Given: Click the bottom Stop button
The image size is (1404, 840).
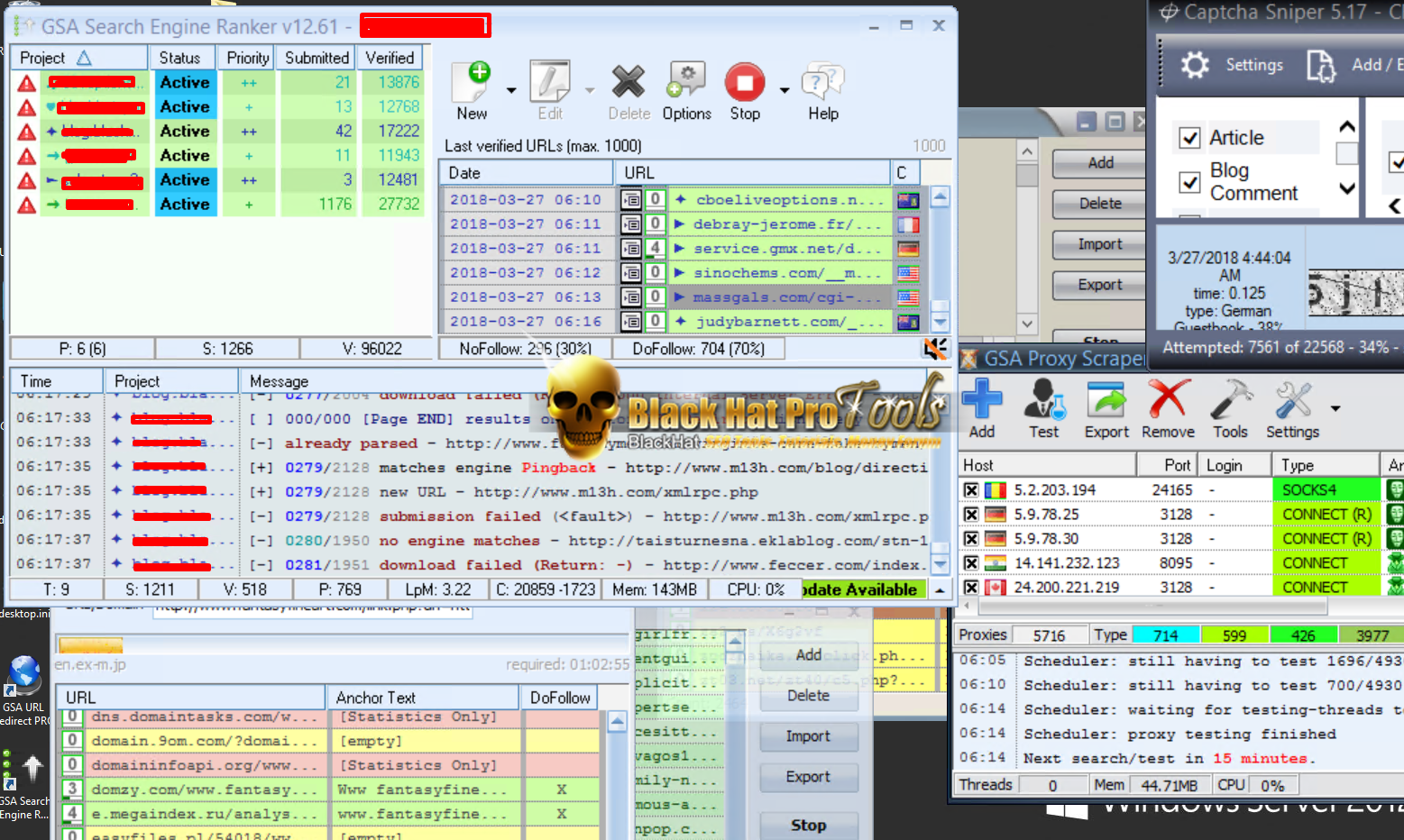Looking at the screenshot, I should pyautogui.click(x=808, y=825).
